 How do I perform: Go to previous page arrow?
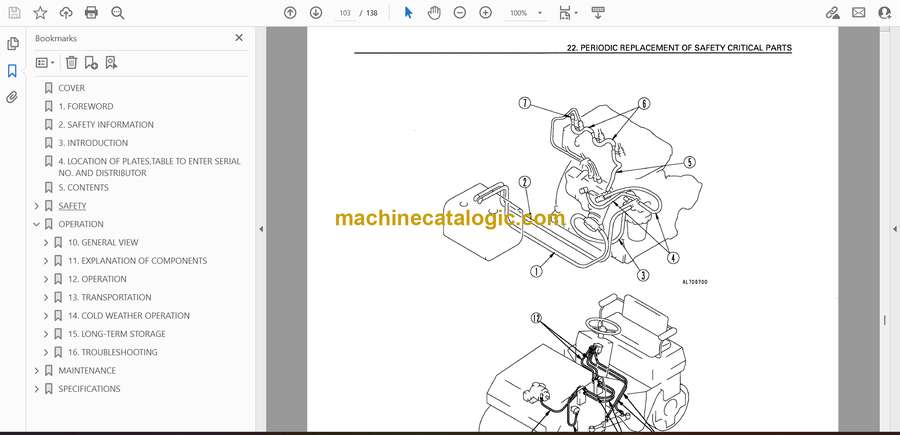[x=290, y=13]
